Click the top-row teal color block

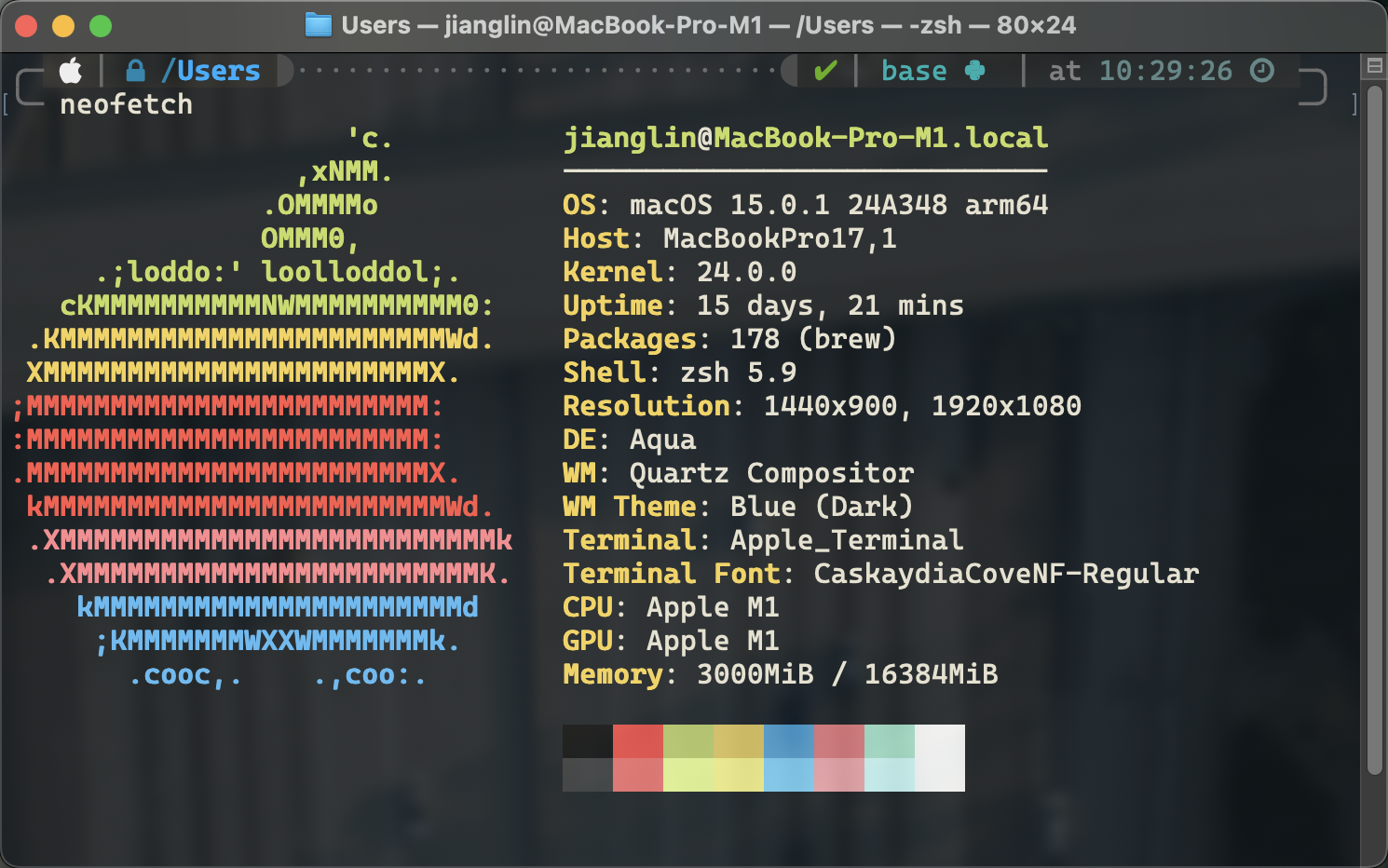(890, 741)
